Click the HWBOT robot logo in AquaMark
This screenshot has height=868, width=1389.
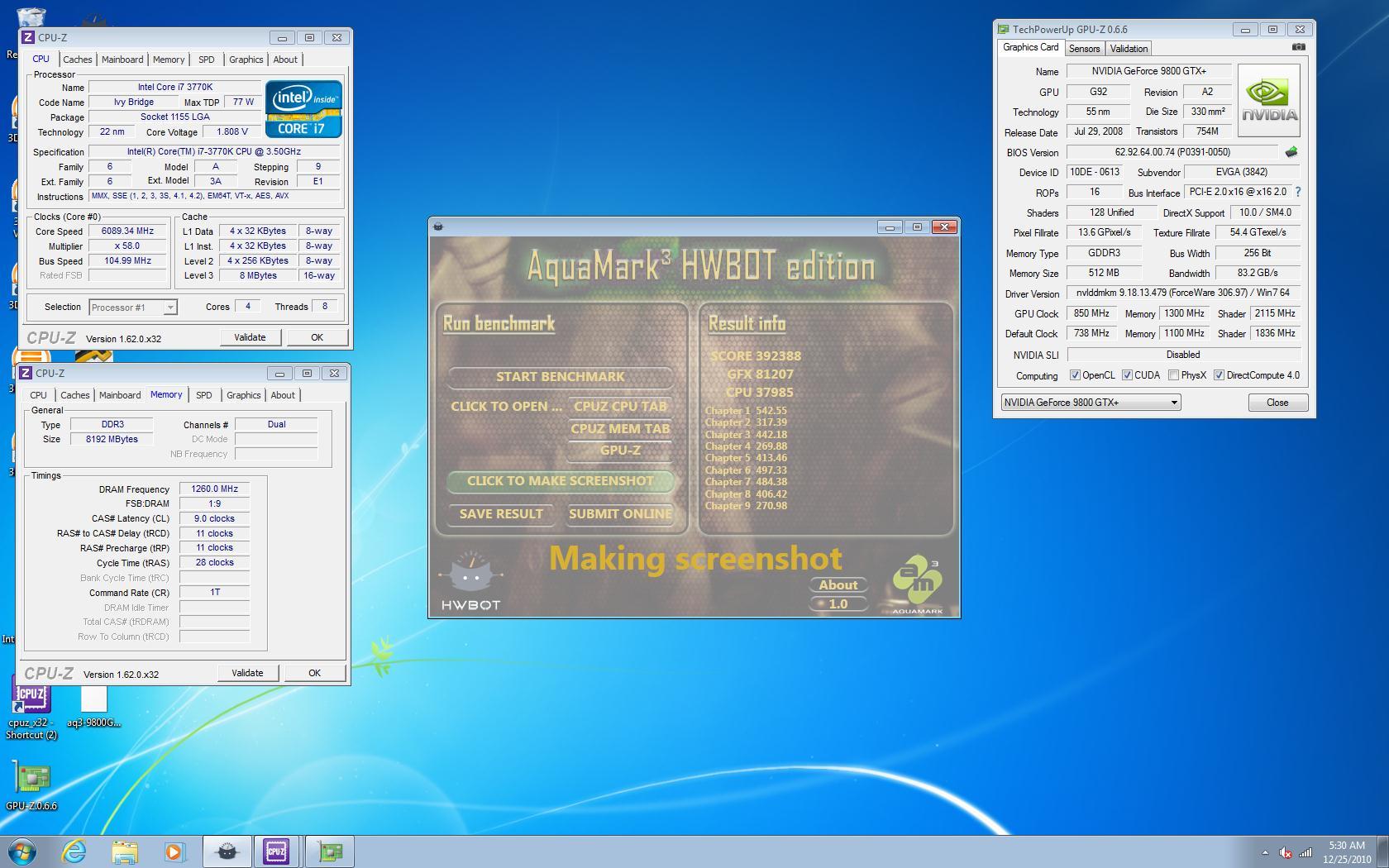(x=470, y=581)
